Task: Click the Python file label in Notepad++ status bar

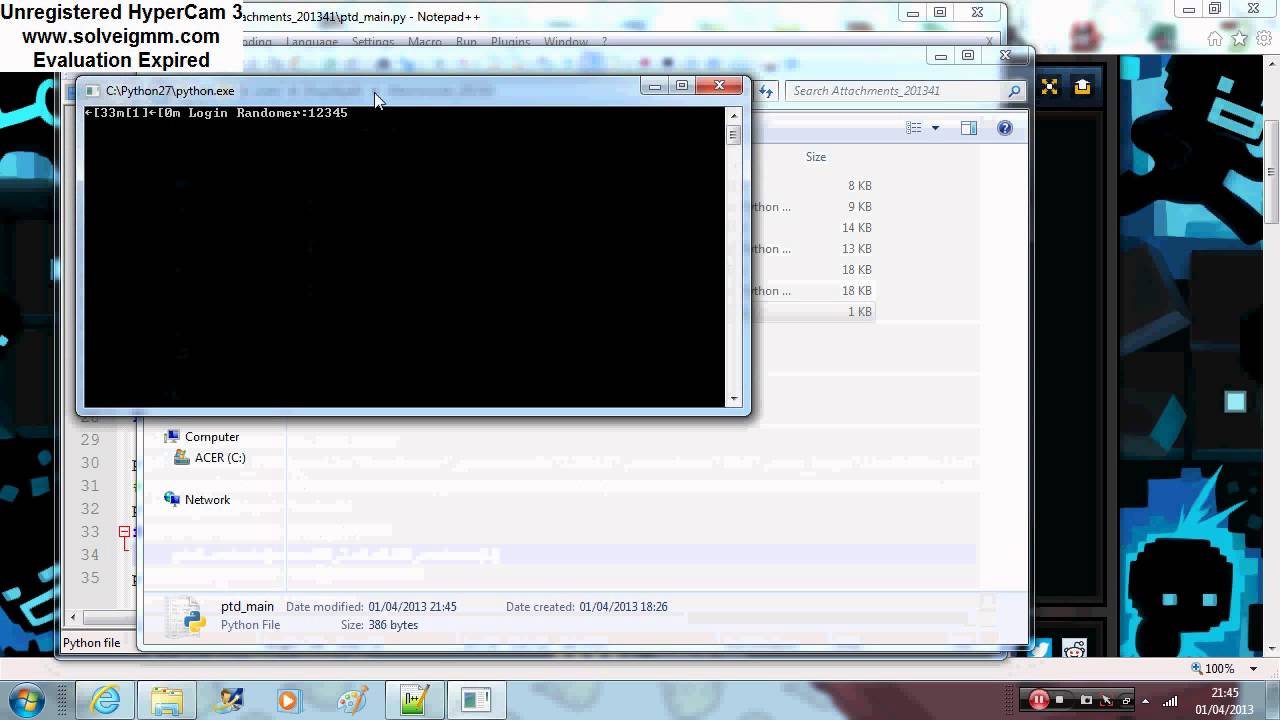Action: tap(91, 643)
